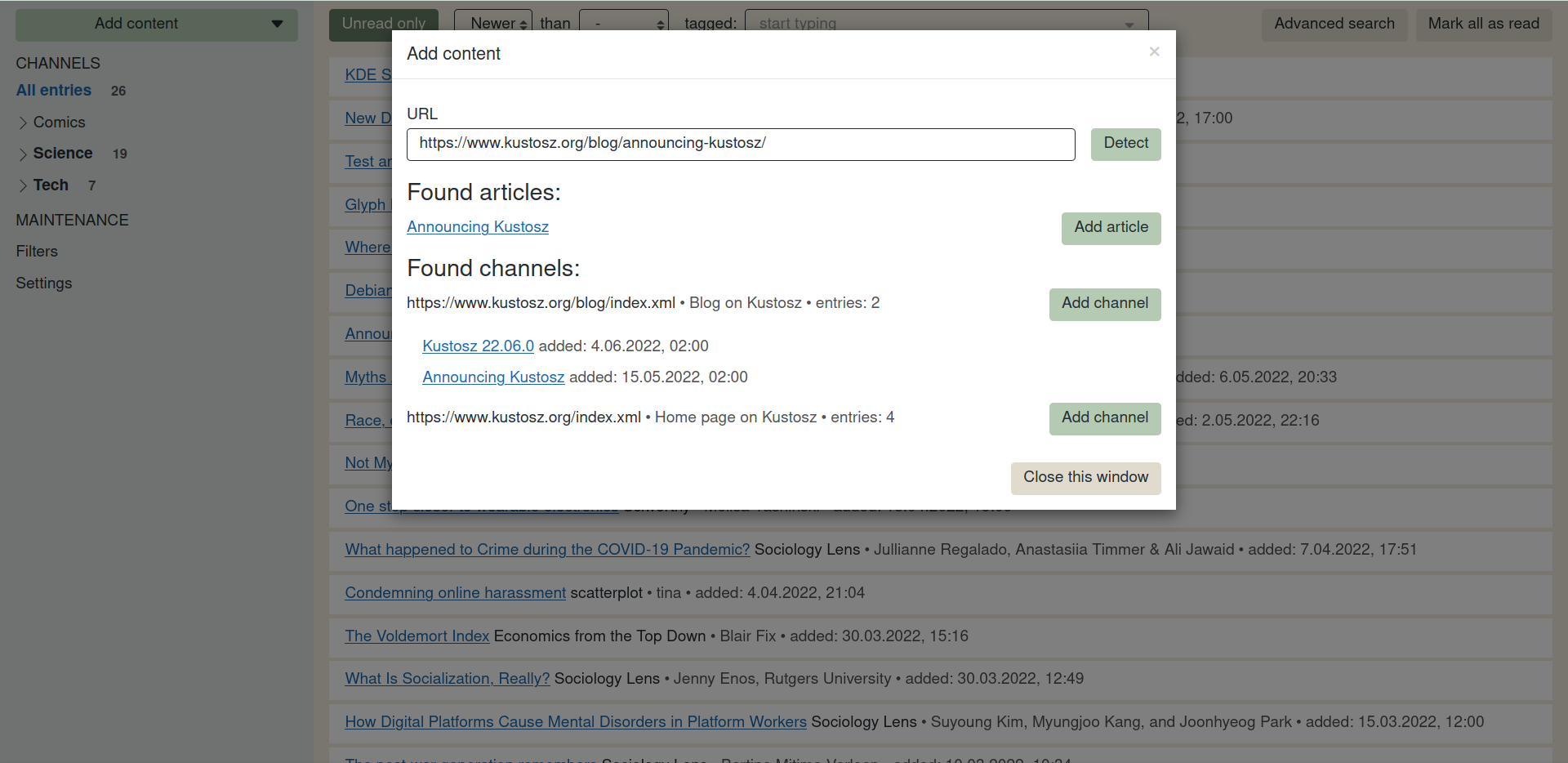Screen dimensions: 1568x763
Task: Open the Add content dropdown arrow
Action: [x=278, y=24]
